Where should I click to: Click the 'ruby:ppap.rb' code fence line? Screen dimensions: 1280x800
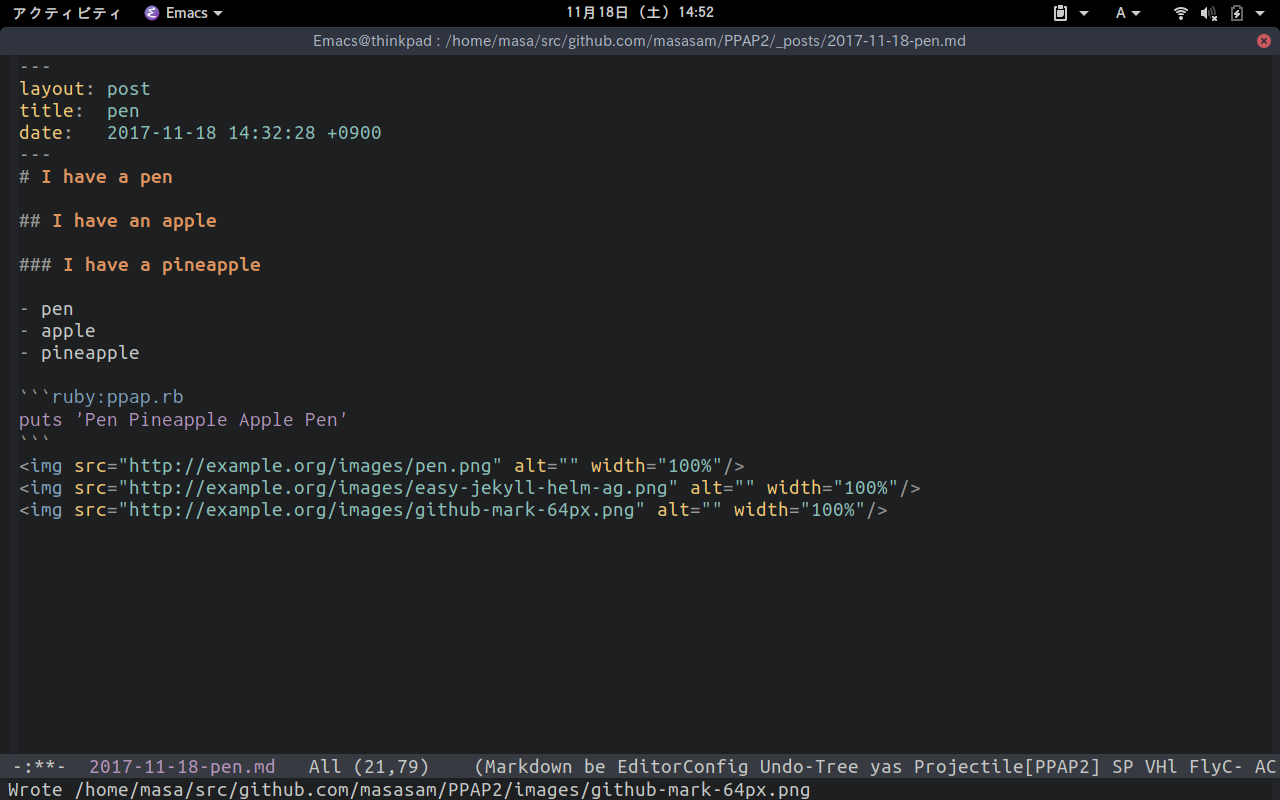101,397
